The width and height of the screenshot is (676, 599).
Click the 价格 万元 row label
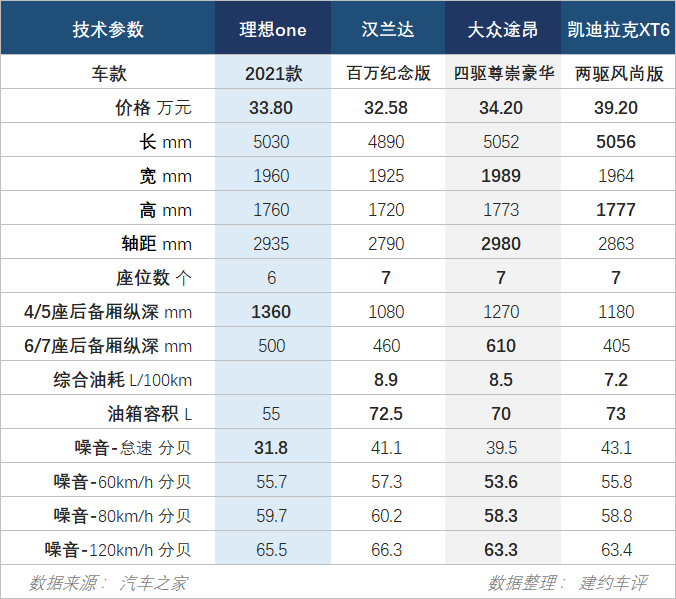(x=153, y=107)
